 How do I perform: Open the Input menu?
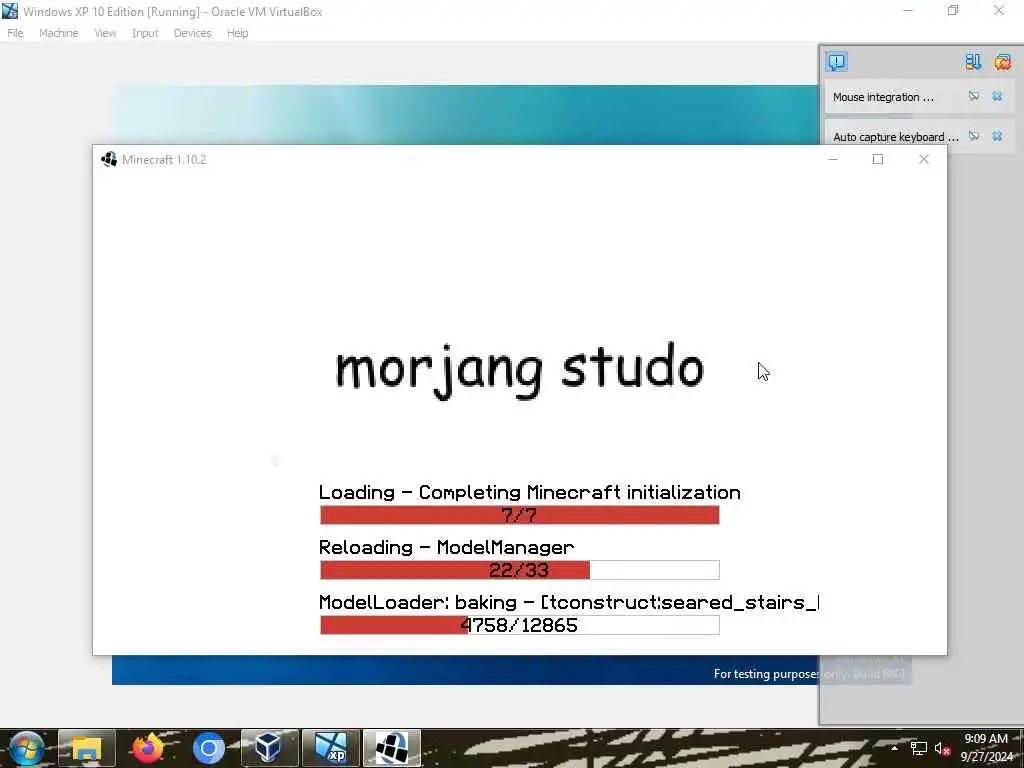(x=145, y=33)
